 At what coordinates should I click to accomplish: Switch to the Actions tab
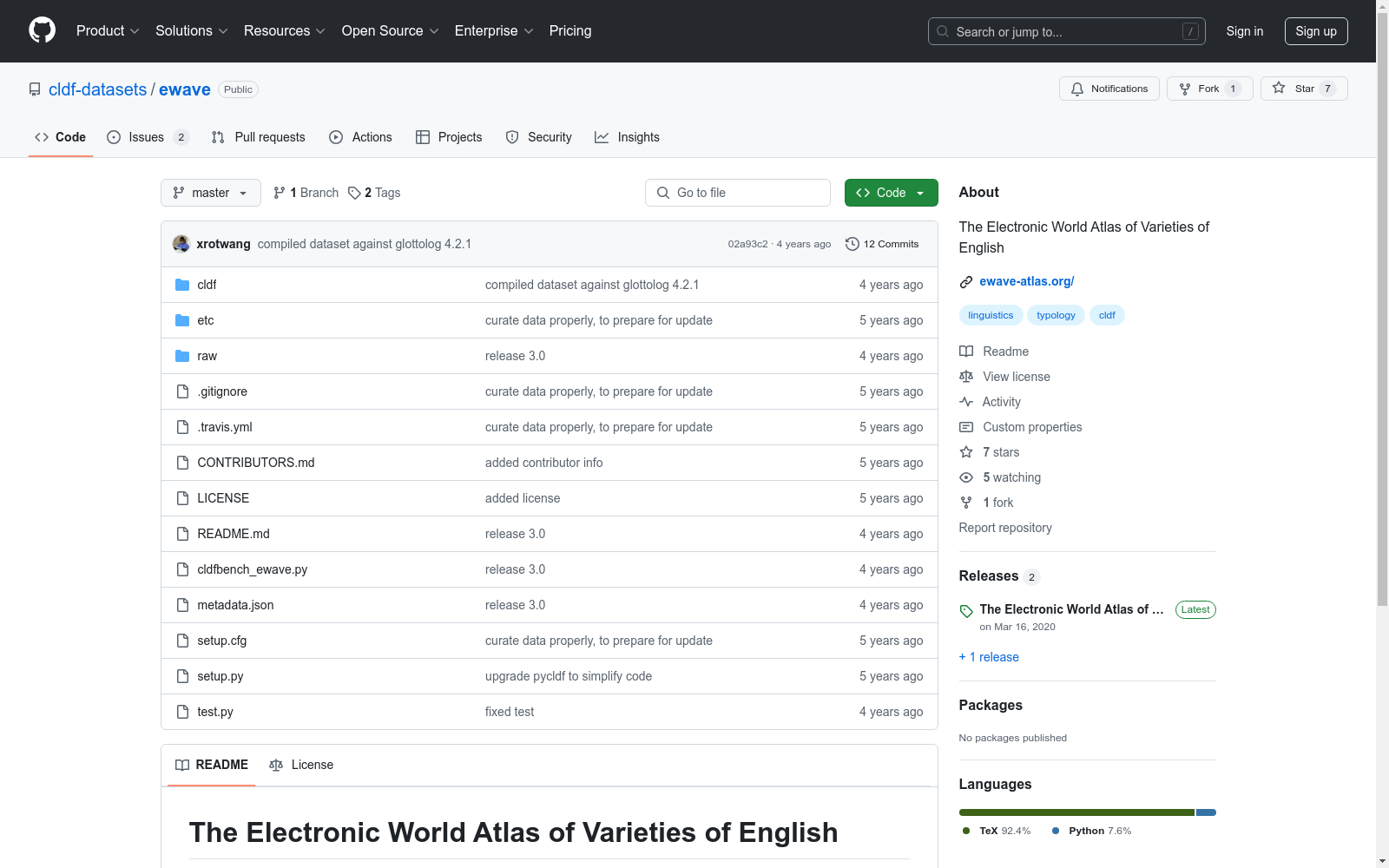click(x=360, y=137)
